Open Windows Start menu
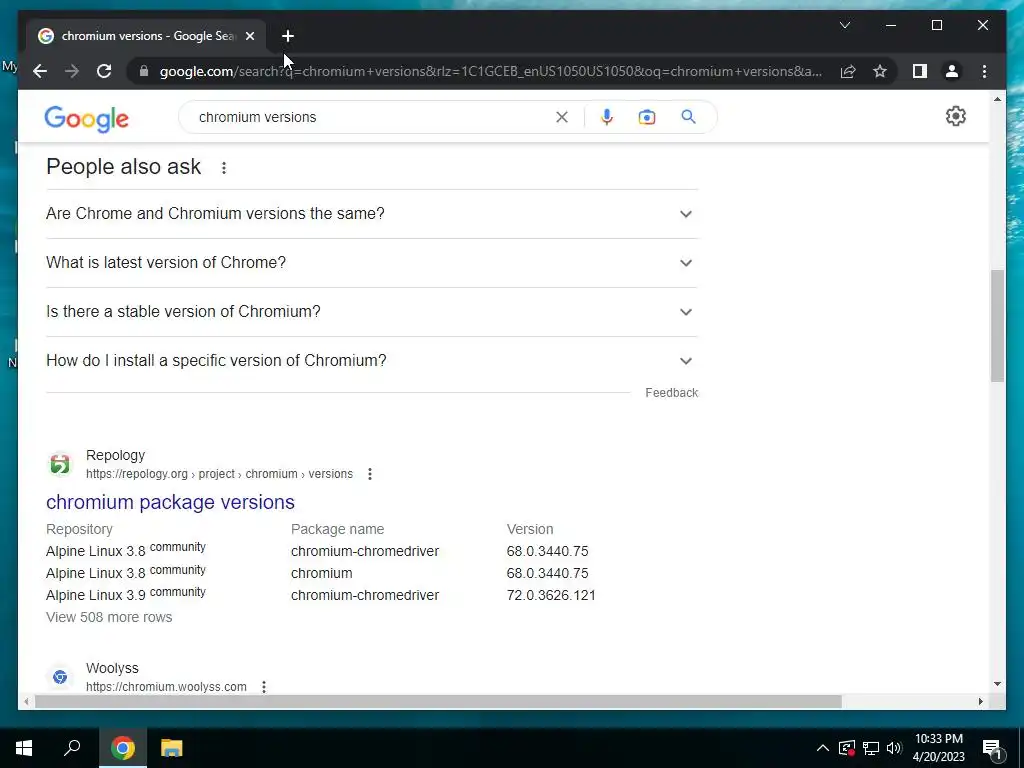The image size is (1024, 768). (24, 748)
